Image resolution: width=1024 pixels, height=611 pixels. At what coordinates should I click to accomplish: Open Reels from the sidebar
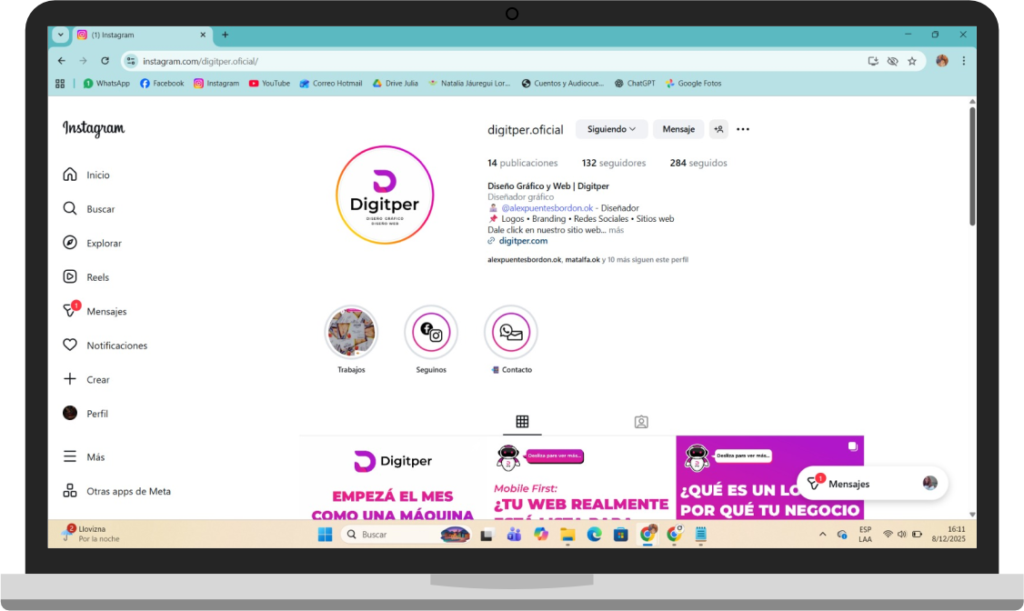97,277
